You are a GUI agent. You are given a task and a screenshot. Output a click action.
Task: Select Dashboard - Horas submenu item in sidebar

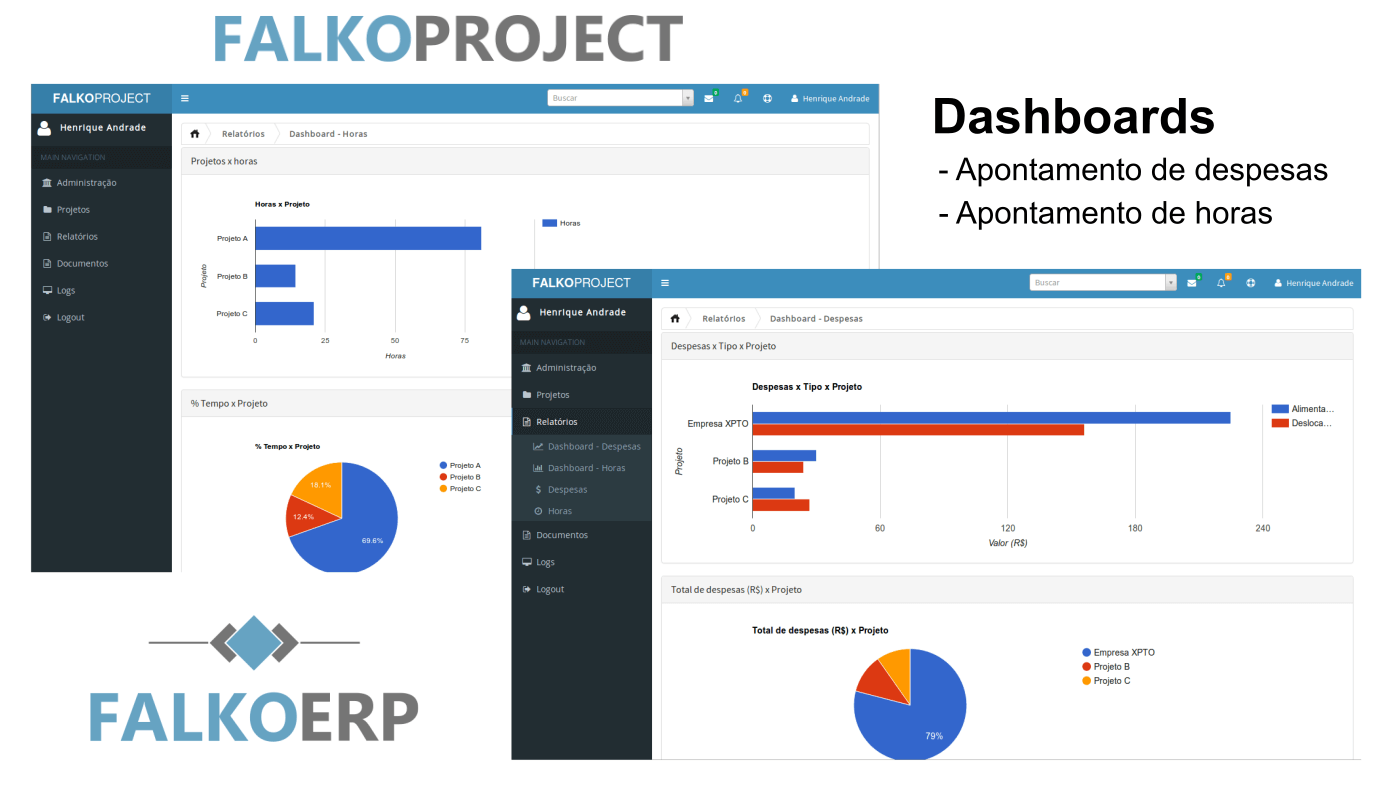580,468
